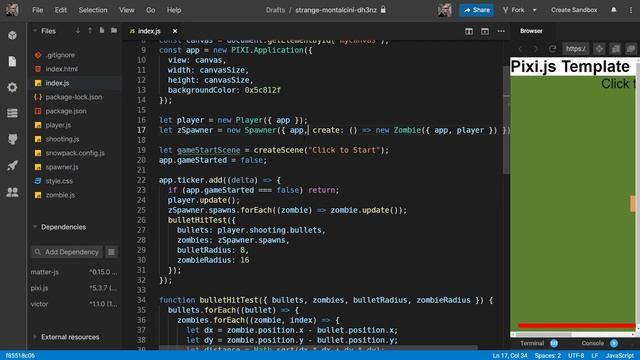
Task: Click the user avatar beside Share
Action: coord(444,10)
